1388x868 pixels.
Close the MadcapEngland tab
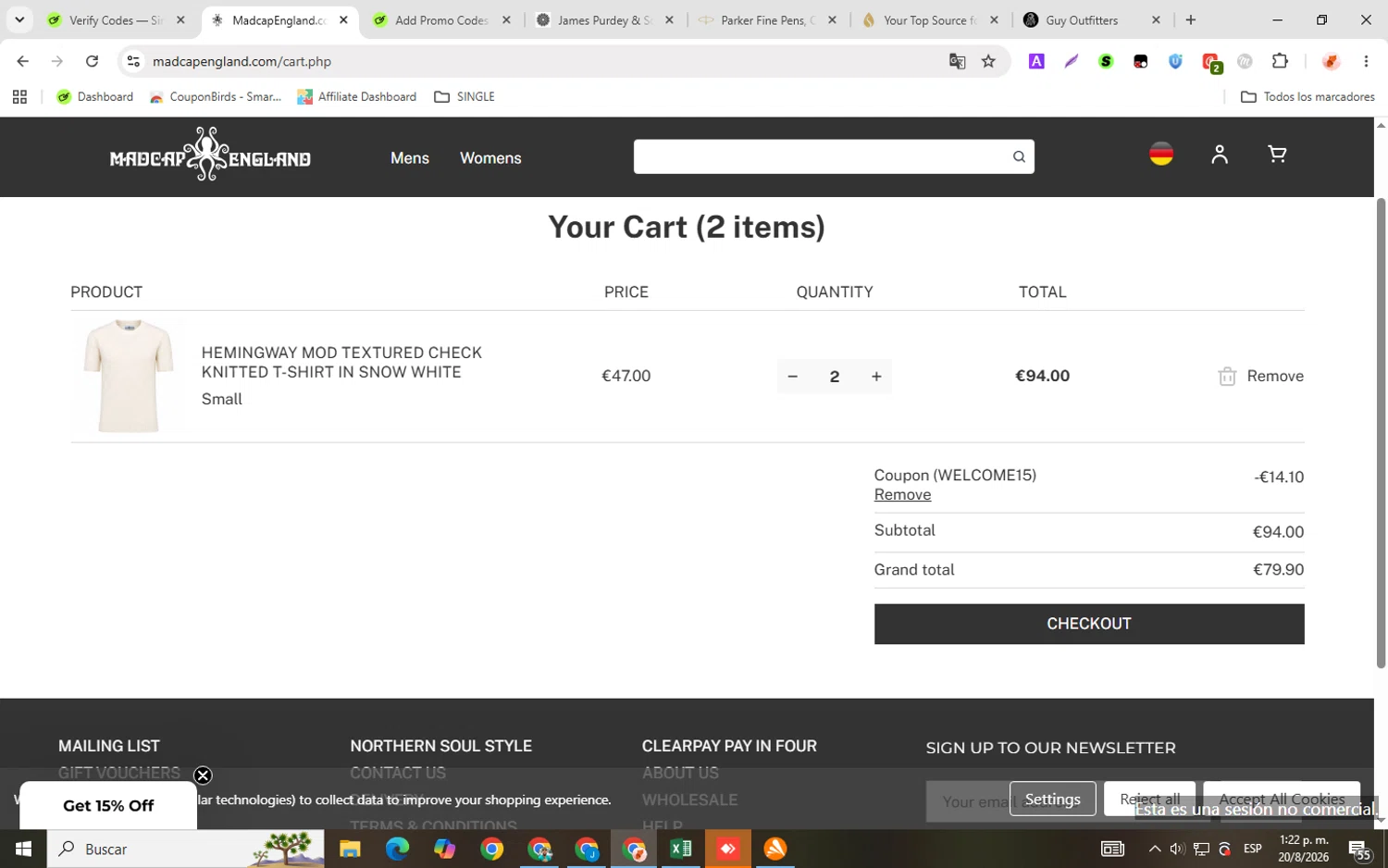point(343,19)
